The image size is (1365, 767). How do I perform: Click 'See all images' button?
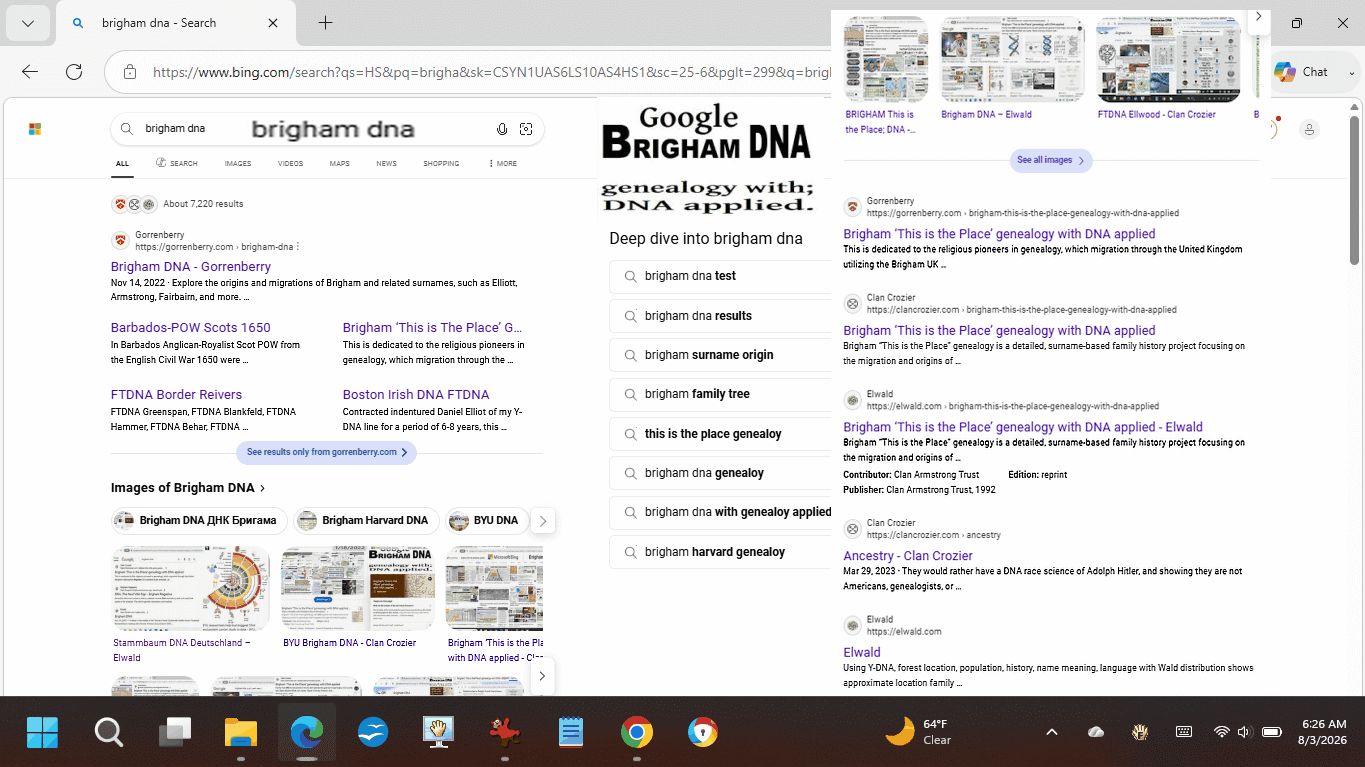click(1050, 160)
